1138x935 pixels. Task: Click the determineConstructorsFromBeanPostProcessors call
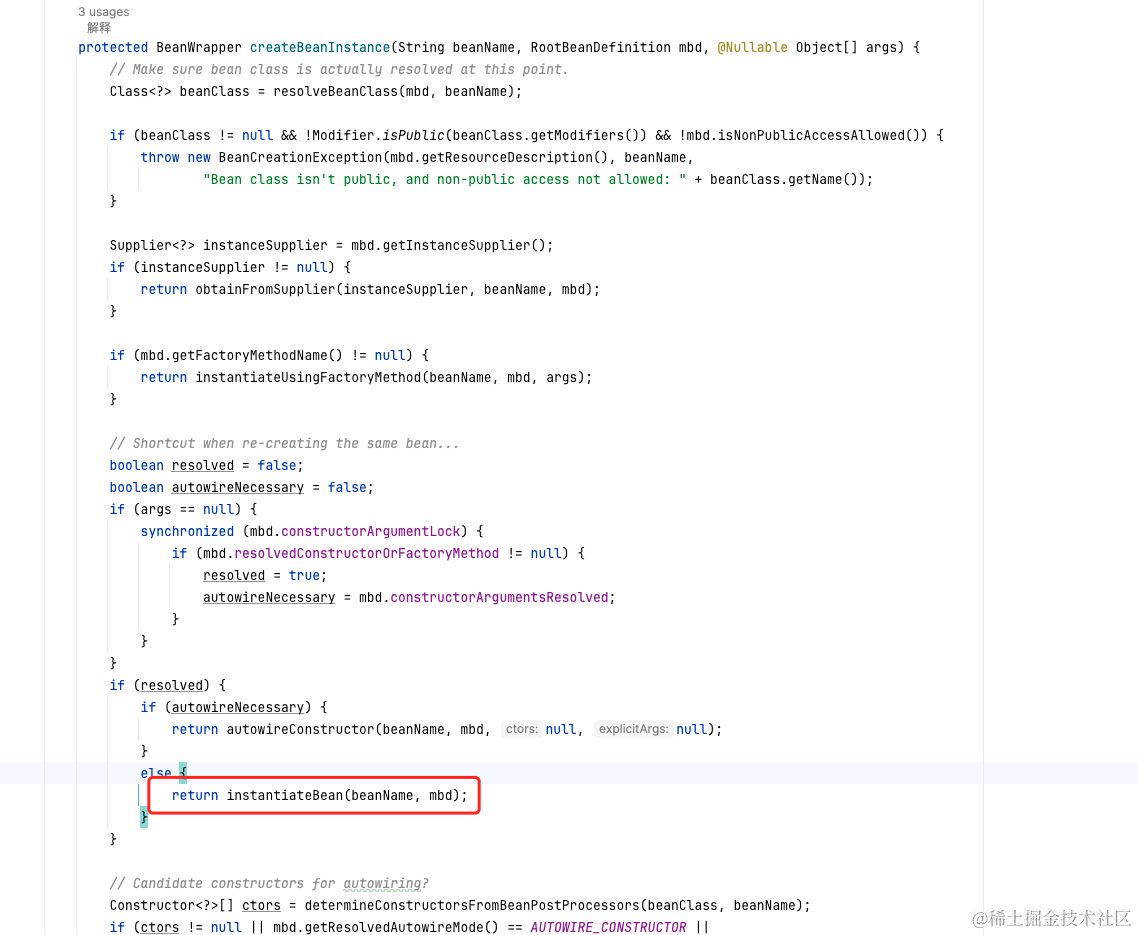pyautogui.click(x=472, y=905)
